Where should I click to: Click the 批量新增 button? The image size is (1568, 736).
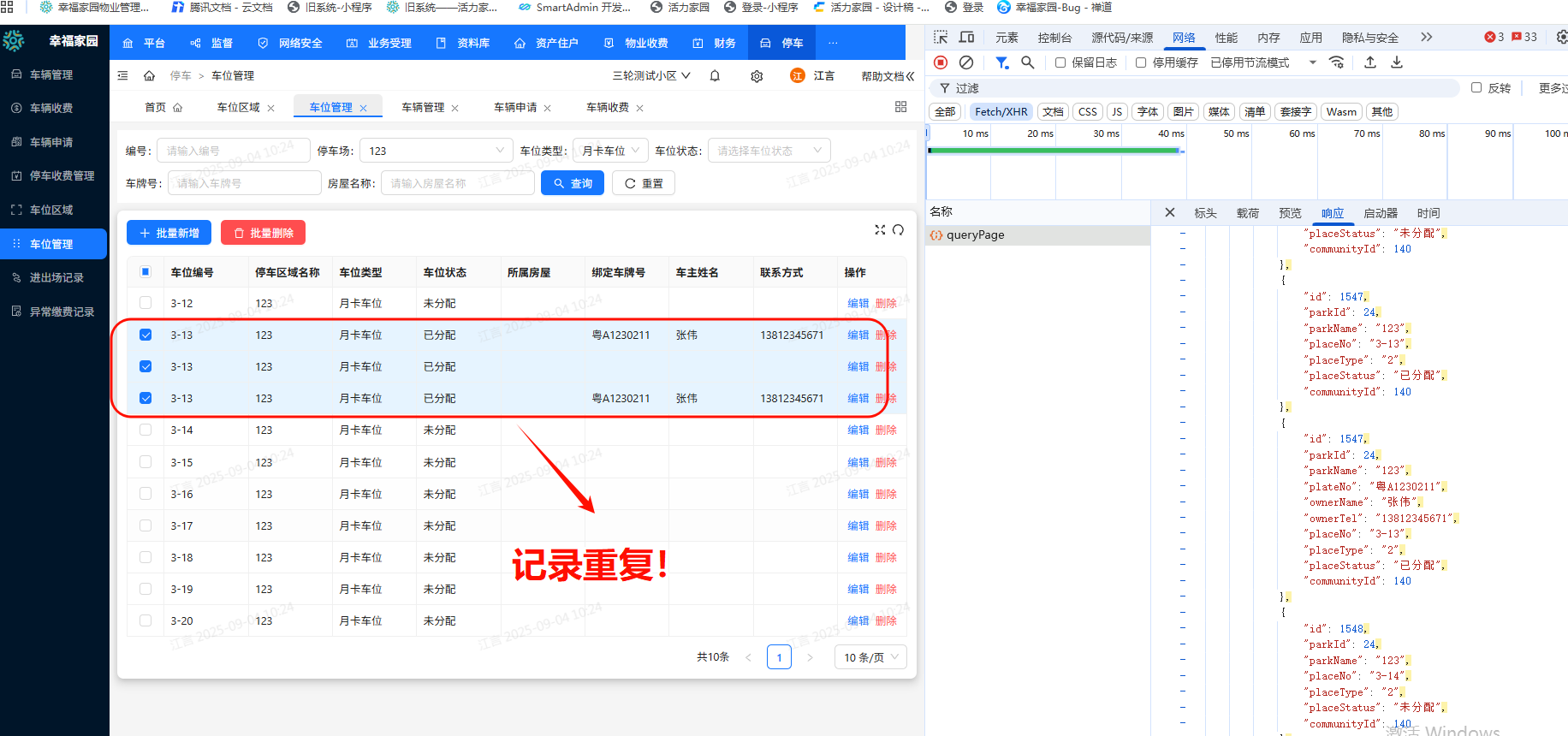[169, 233]
